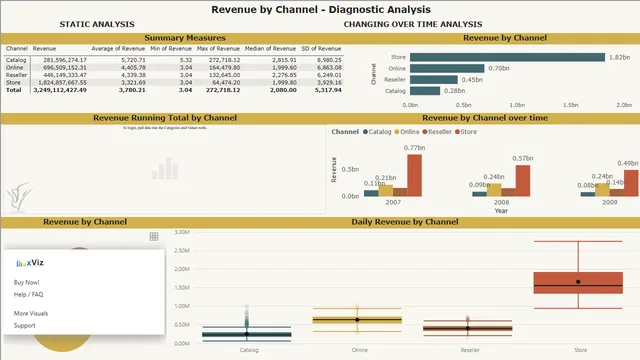Click Revenue by Channel over time title
Screen dimensions: 640x360
(485, 118)
